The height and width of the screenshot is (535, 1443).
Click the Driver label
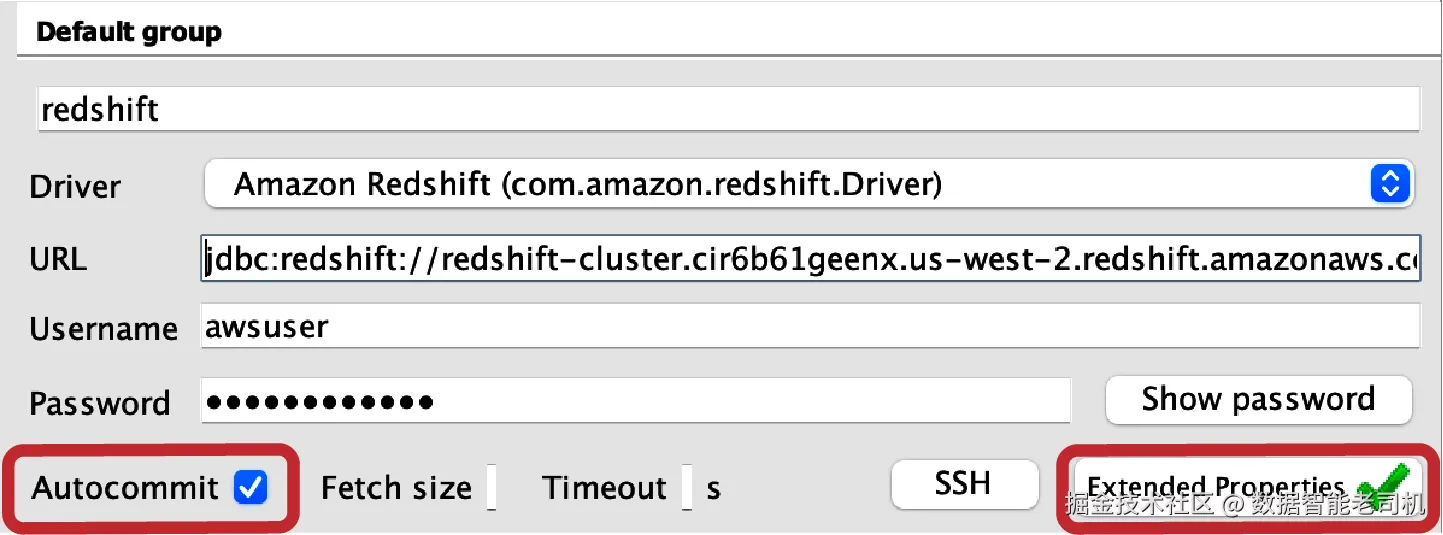[x=76, y=187]
